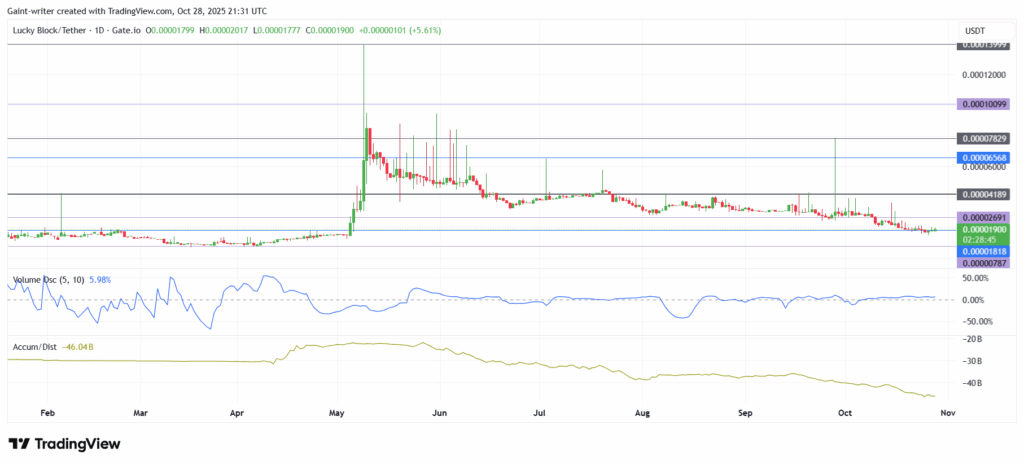Click the Accum/Dist indicator title
1024x465 pixels.
(x=35, y=347)
